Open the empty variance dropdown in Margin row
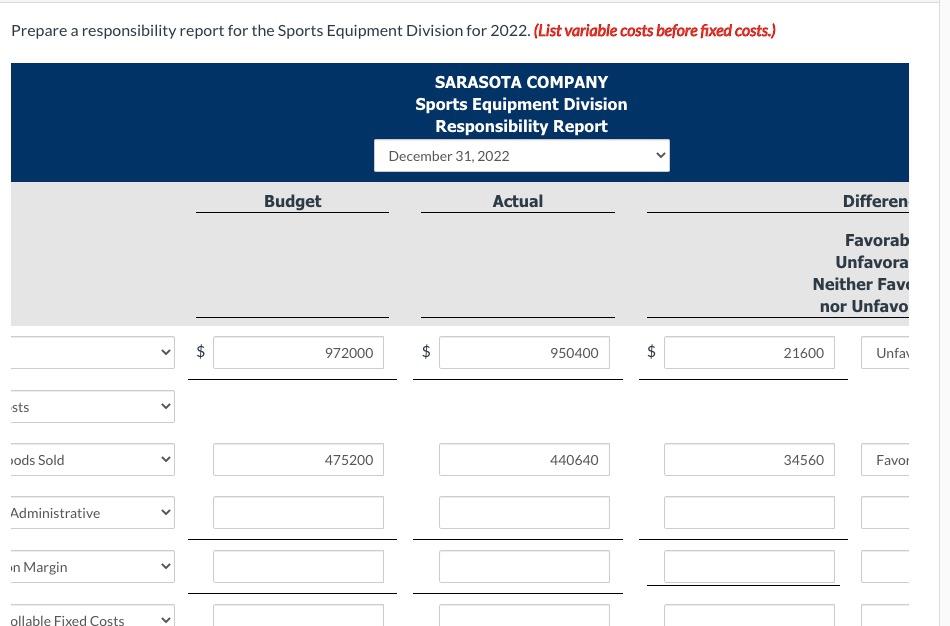Image resolution: width=950 pixels, height=626 pixels. pyautogui.click(x=885, y=567)
